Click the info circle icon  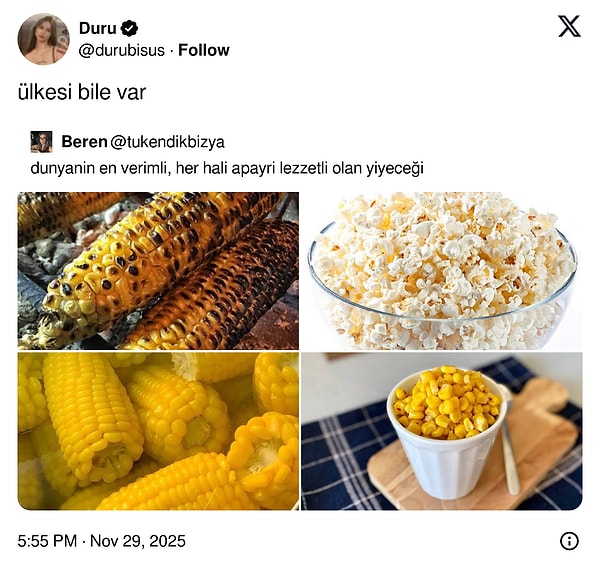[x=569, y=541]
